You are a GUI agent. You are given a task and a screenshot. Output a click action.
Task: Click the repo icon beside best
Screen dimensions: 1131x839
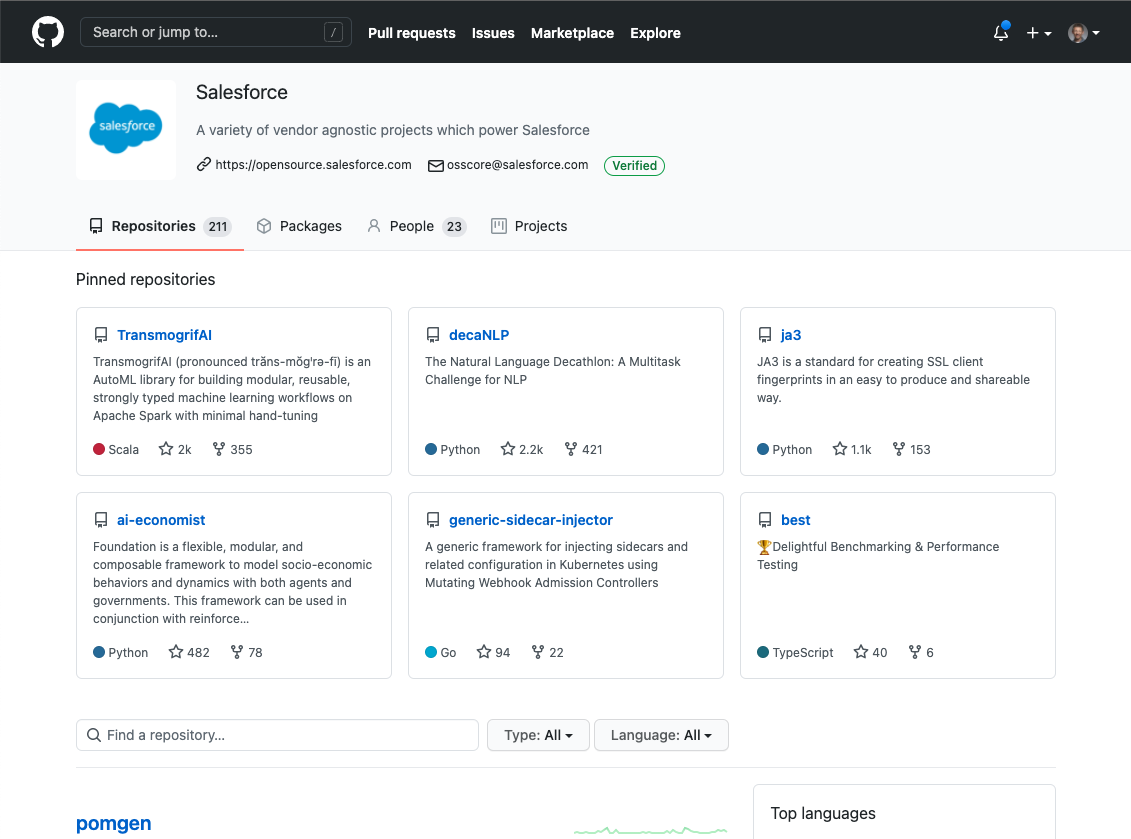click(x=765, y=519)
